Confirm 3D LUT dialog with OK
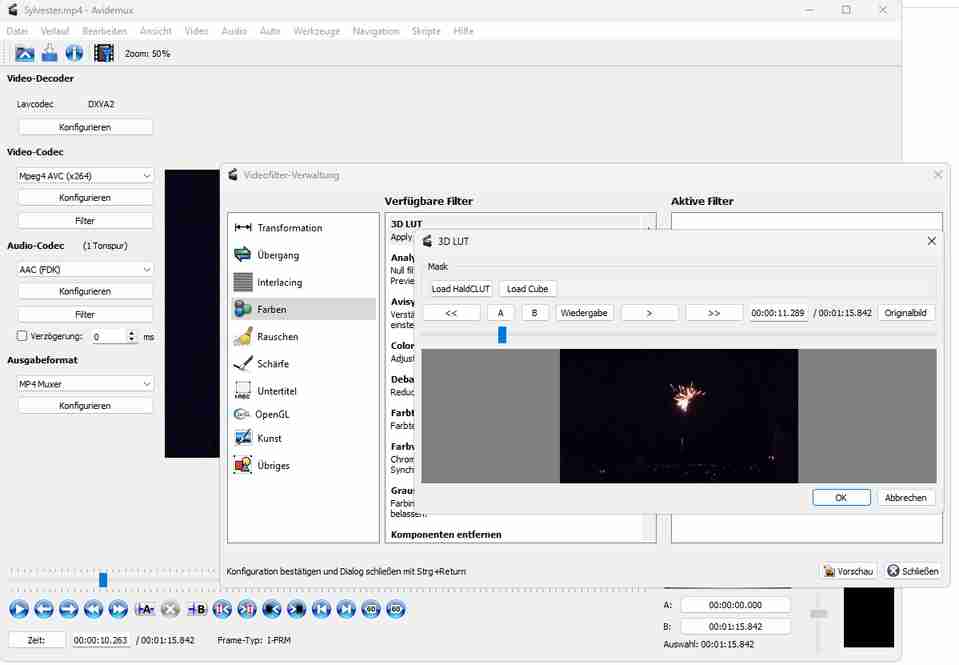Screen dimensions: 959x665 [x=841, y=498]
